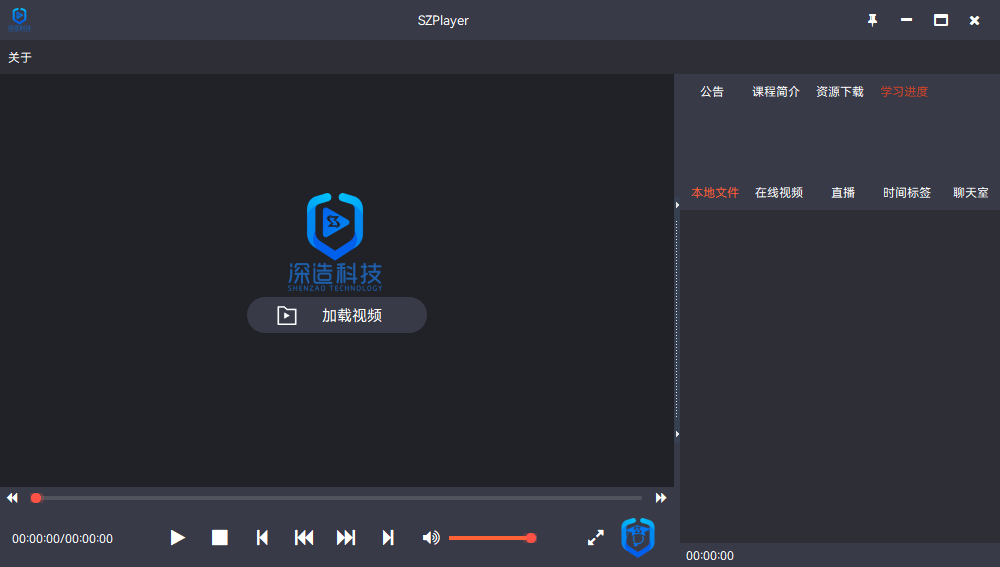Viewport: 1000px width, 567px height.
Task: Click the side panel 00:00:00 timestamp
Action: (x=710, y=556)
